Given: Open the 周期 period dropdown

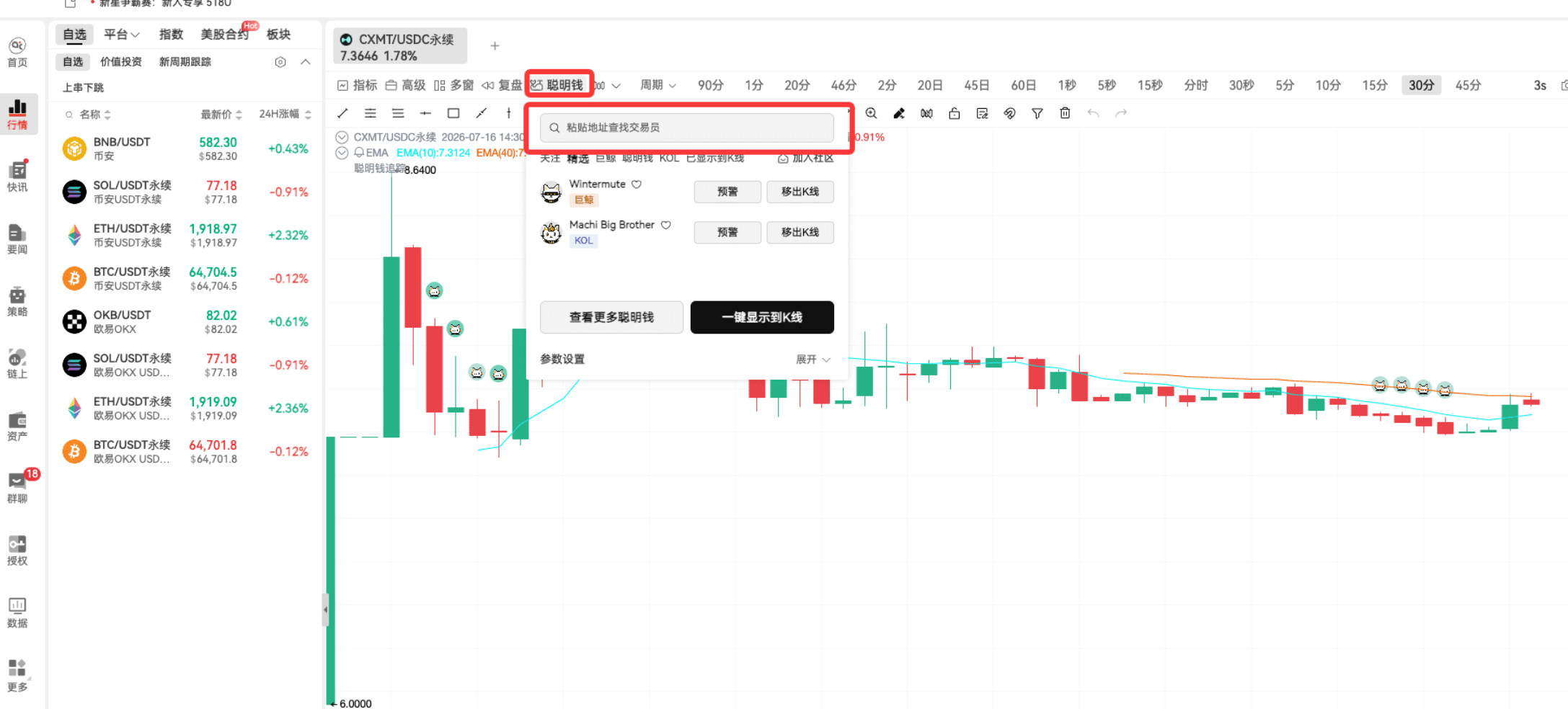Looking at the screenshot, I should click(x=658, y=85).
